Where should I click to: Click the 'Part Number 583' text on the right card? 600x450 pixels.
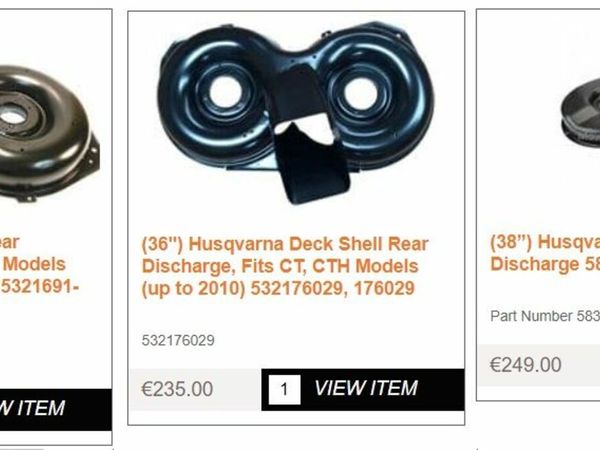(545, 316)
